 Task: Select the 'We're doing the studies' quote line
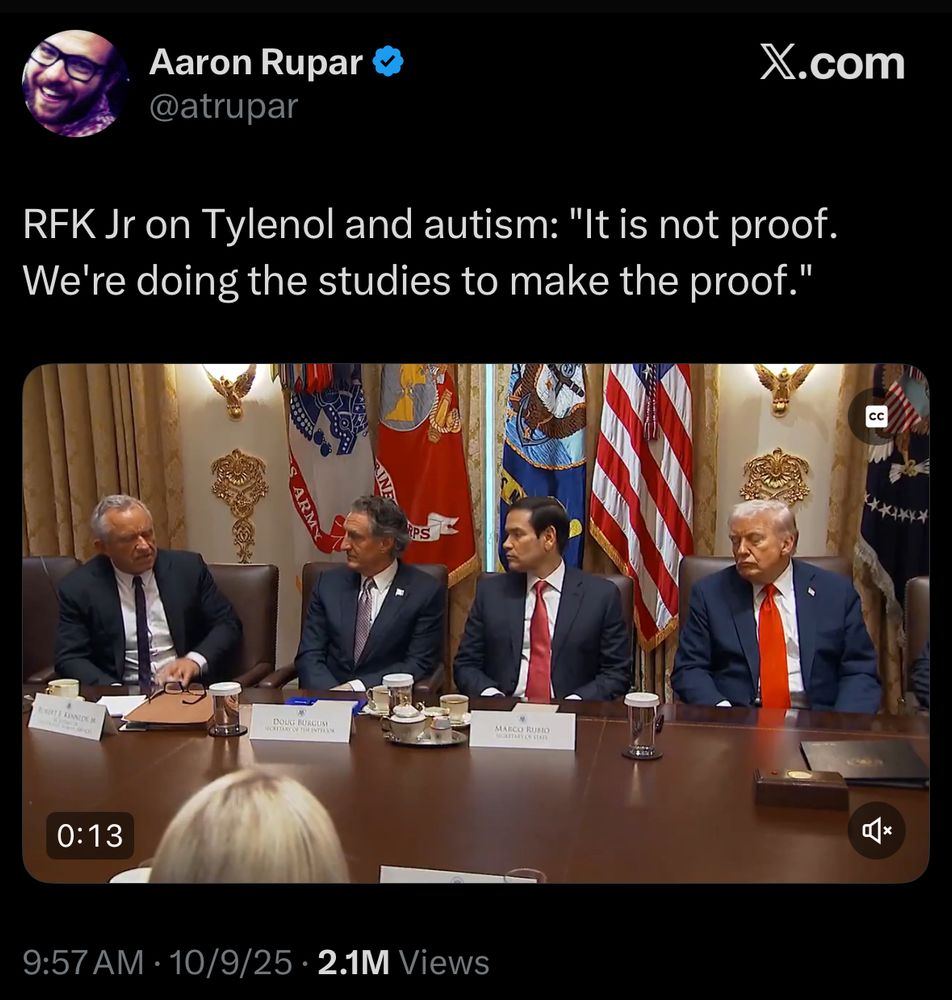(418, 280)
